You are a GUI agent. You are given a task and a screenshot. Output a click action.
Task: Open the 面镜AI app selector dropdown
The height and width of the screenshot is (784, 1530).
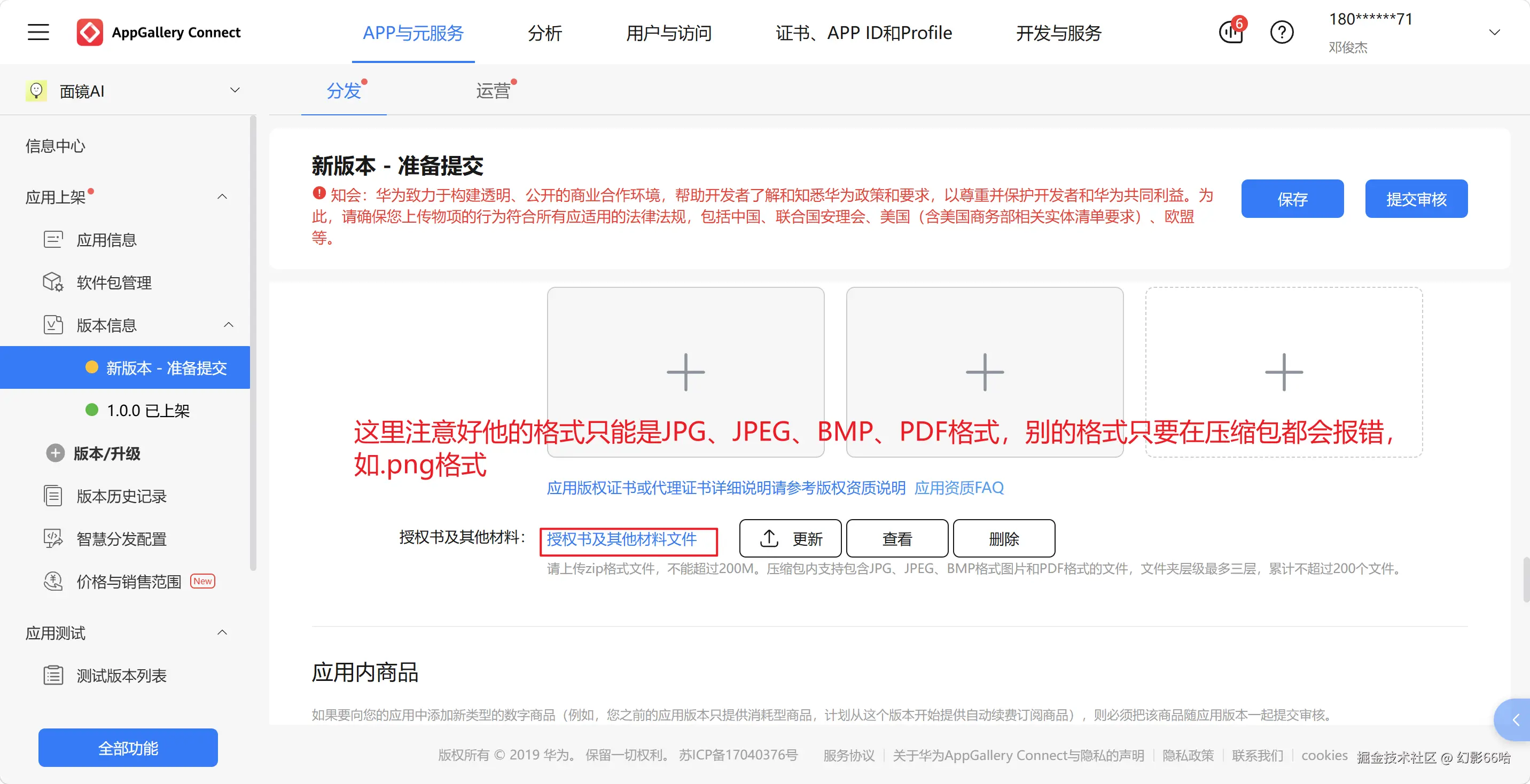(x=235, y=90)
